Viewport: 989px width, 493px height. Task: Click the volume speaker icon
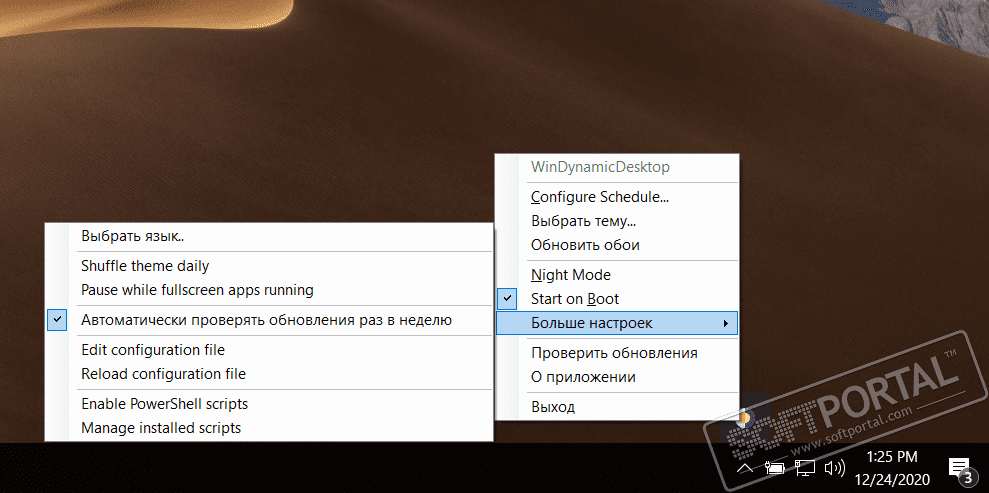(835, 468)
